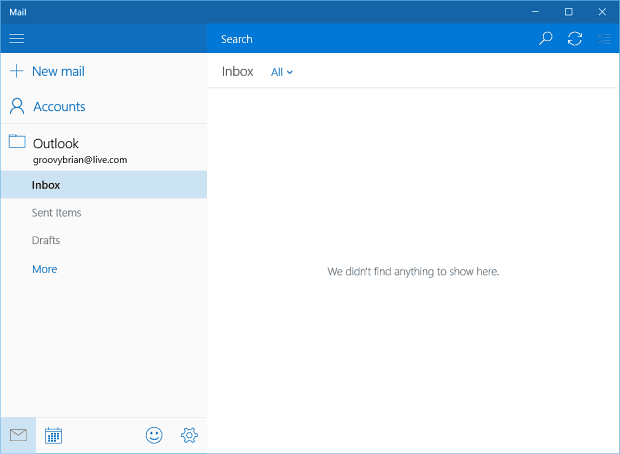Click the Outlook folder icon
Screen dimensions: 620x454
(x=17, y=141)
